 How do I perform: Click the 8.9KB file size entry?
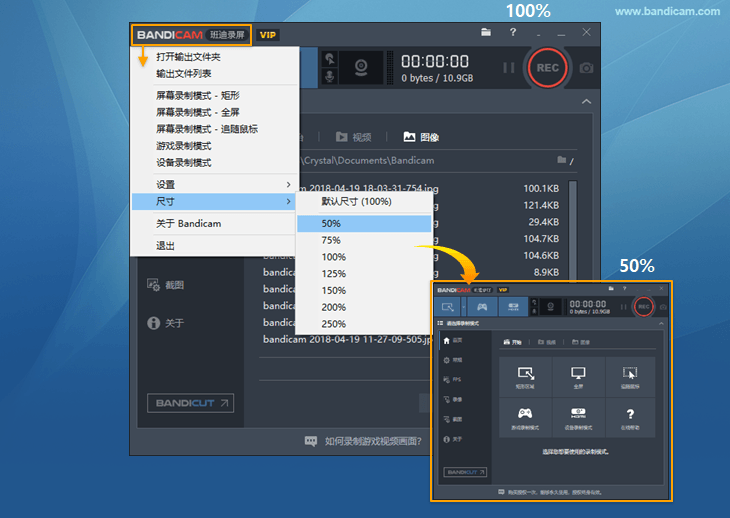click(x=546, y=272)
